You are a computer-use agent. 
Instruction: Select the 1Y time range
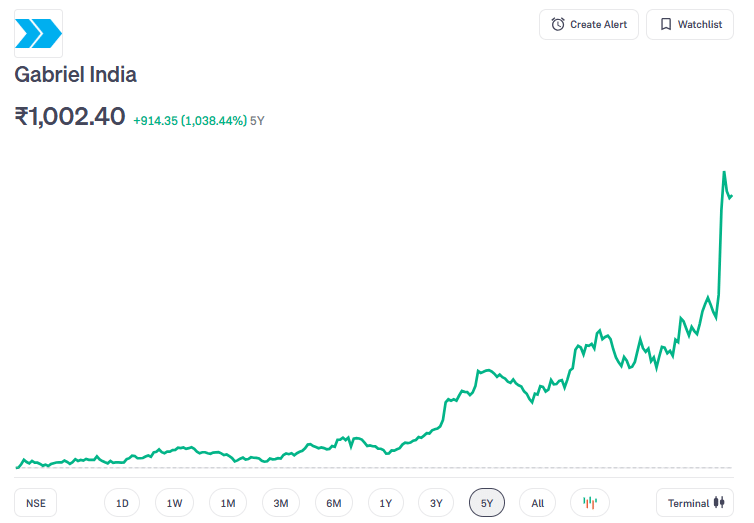tap(386, 503)
